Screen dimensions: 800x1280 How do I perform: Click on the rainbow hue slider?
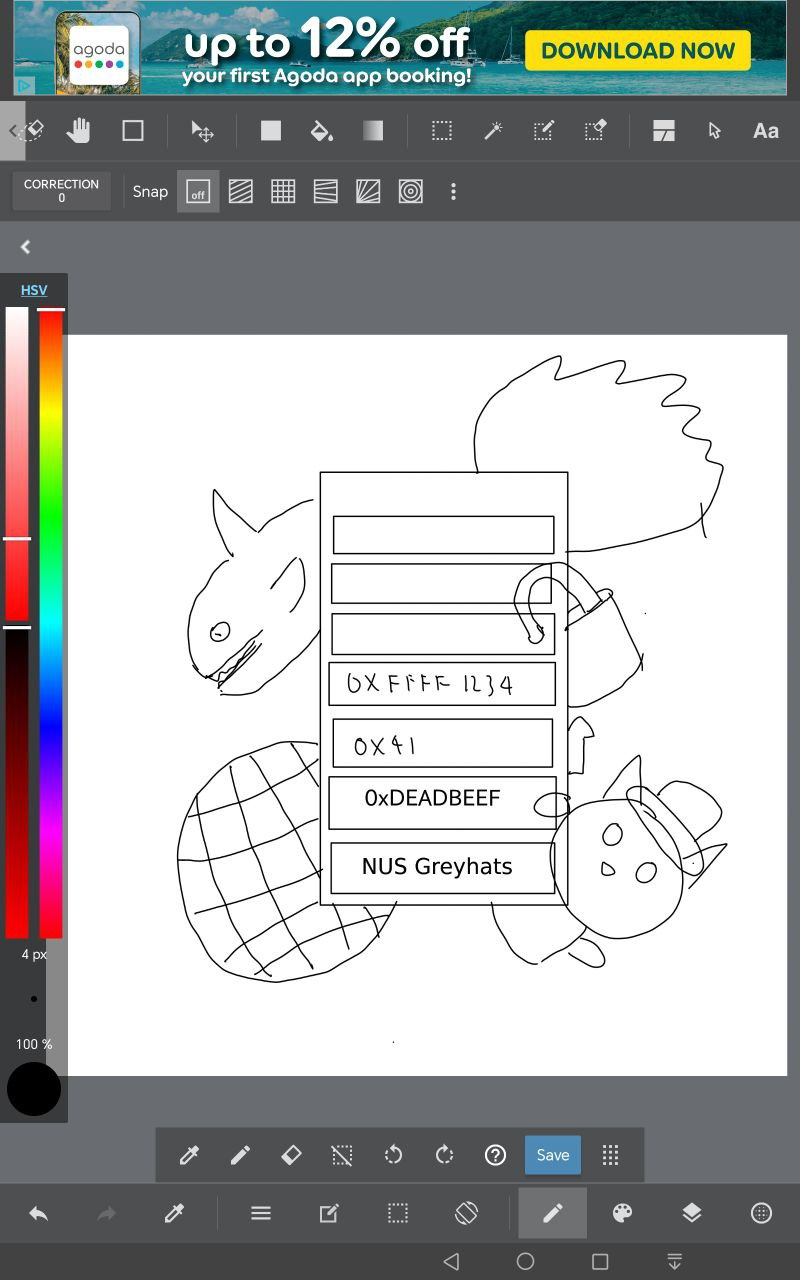point(51,623)
